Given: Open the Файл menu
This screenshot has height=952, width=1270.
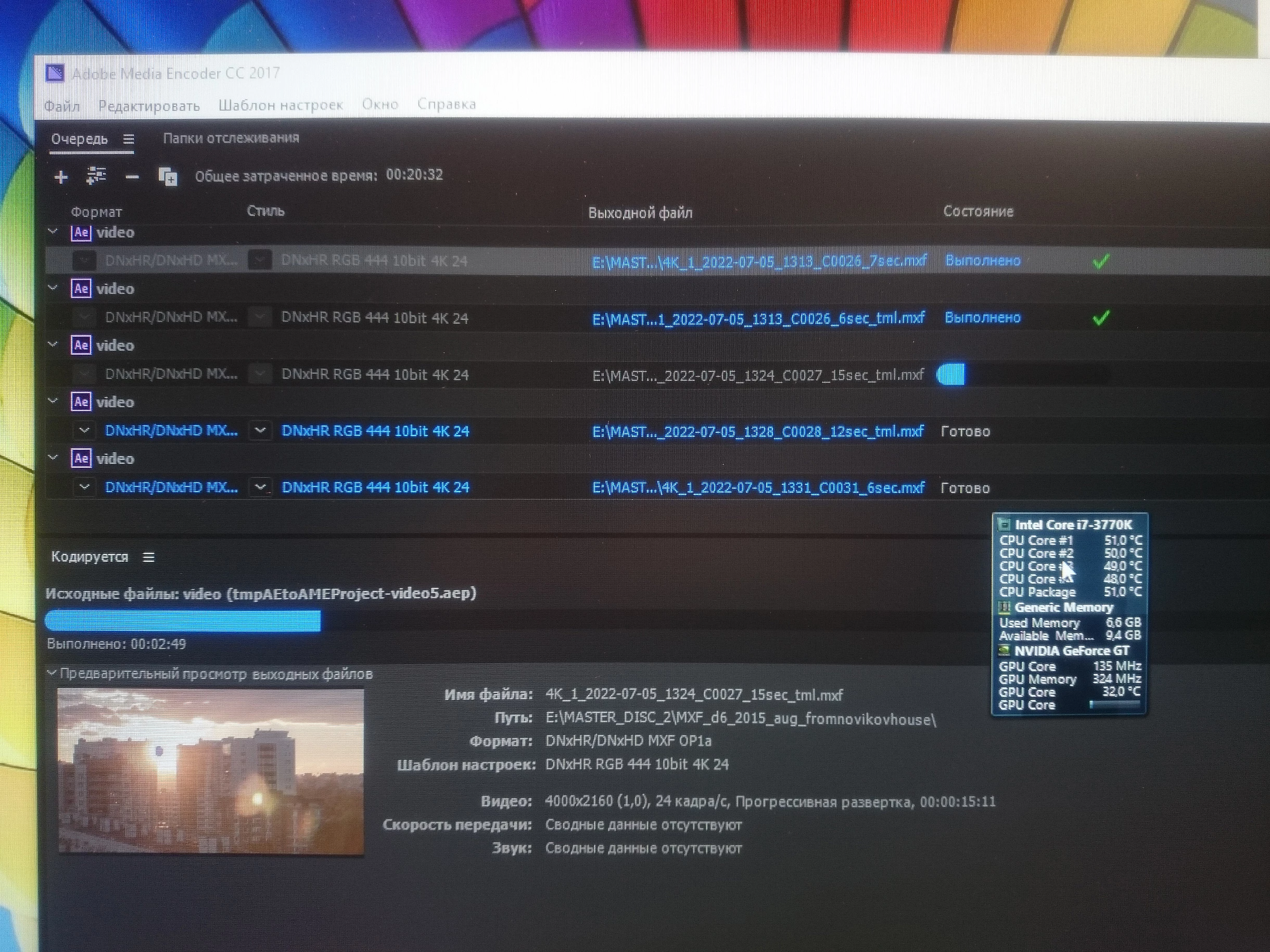Looking at the screenshot, I should click(x=61, y=106).
